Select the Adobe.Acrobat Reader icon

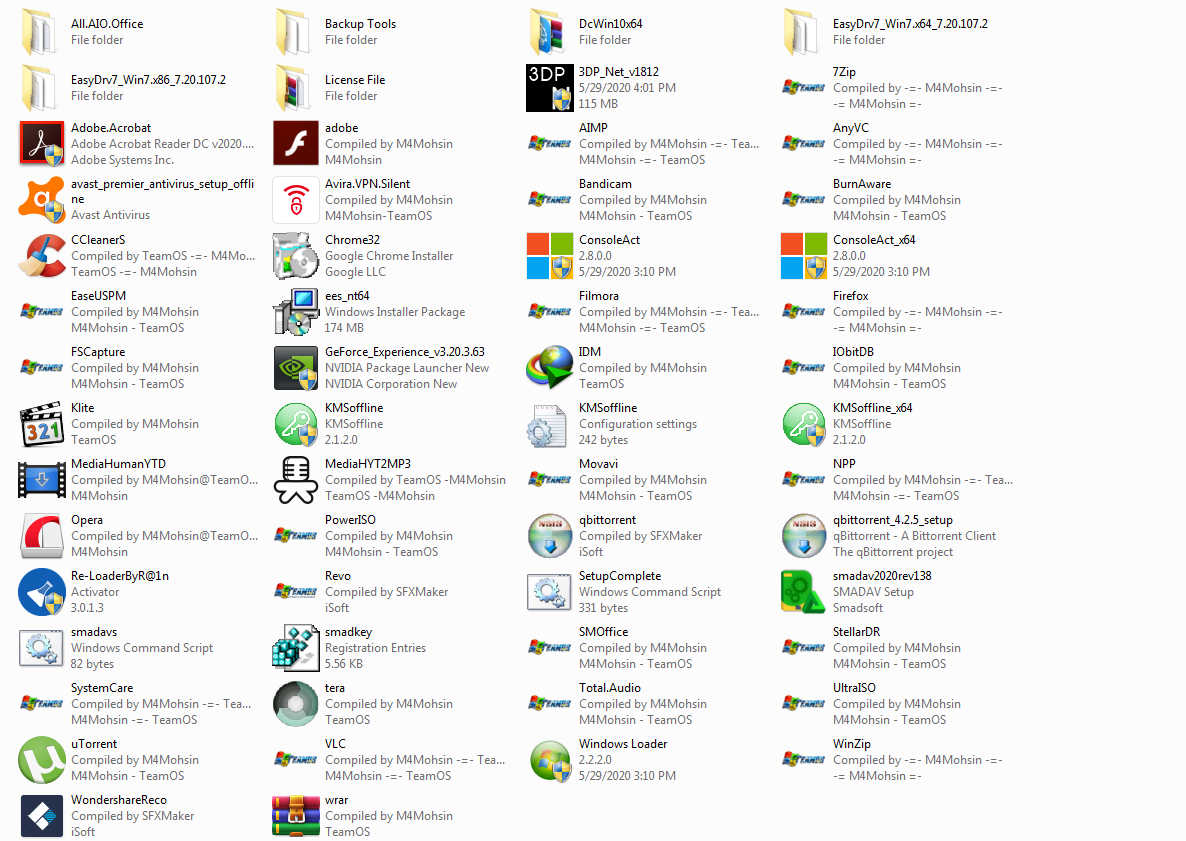pyautogui.click(x=42, y=144)
